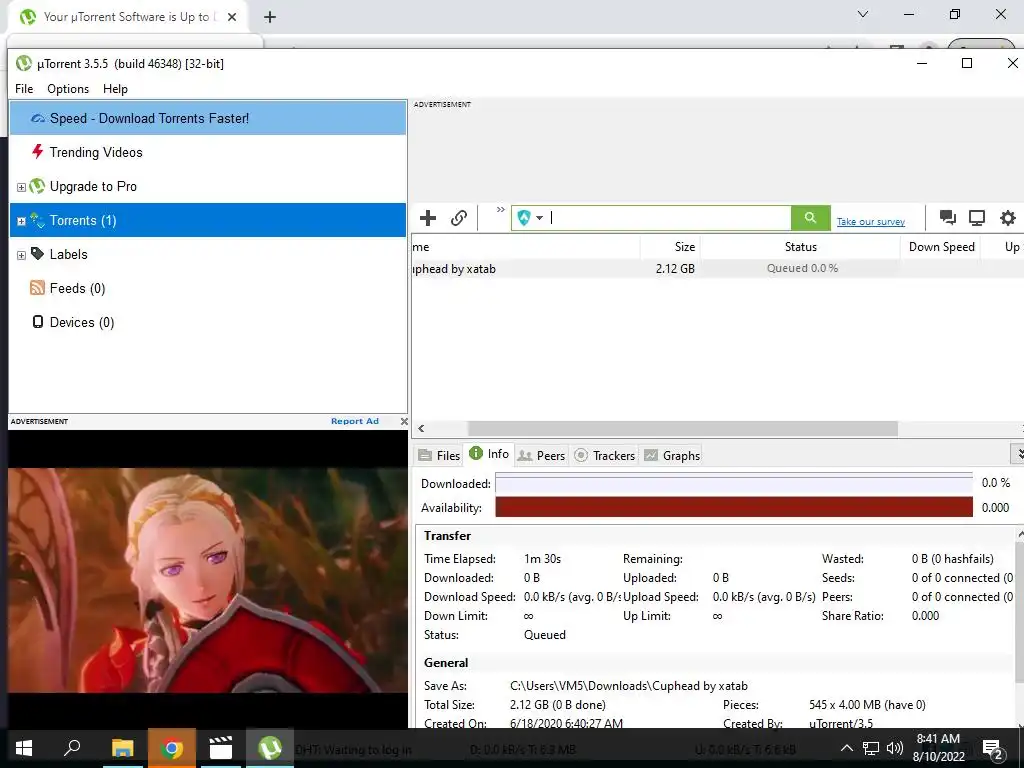
Task: Select Labels in the sidebar
Action: pos(208,254)
